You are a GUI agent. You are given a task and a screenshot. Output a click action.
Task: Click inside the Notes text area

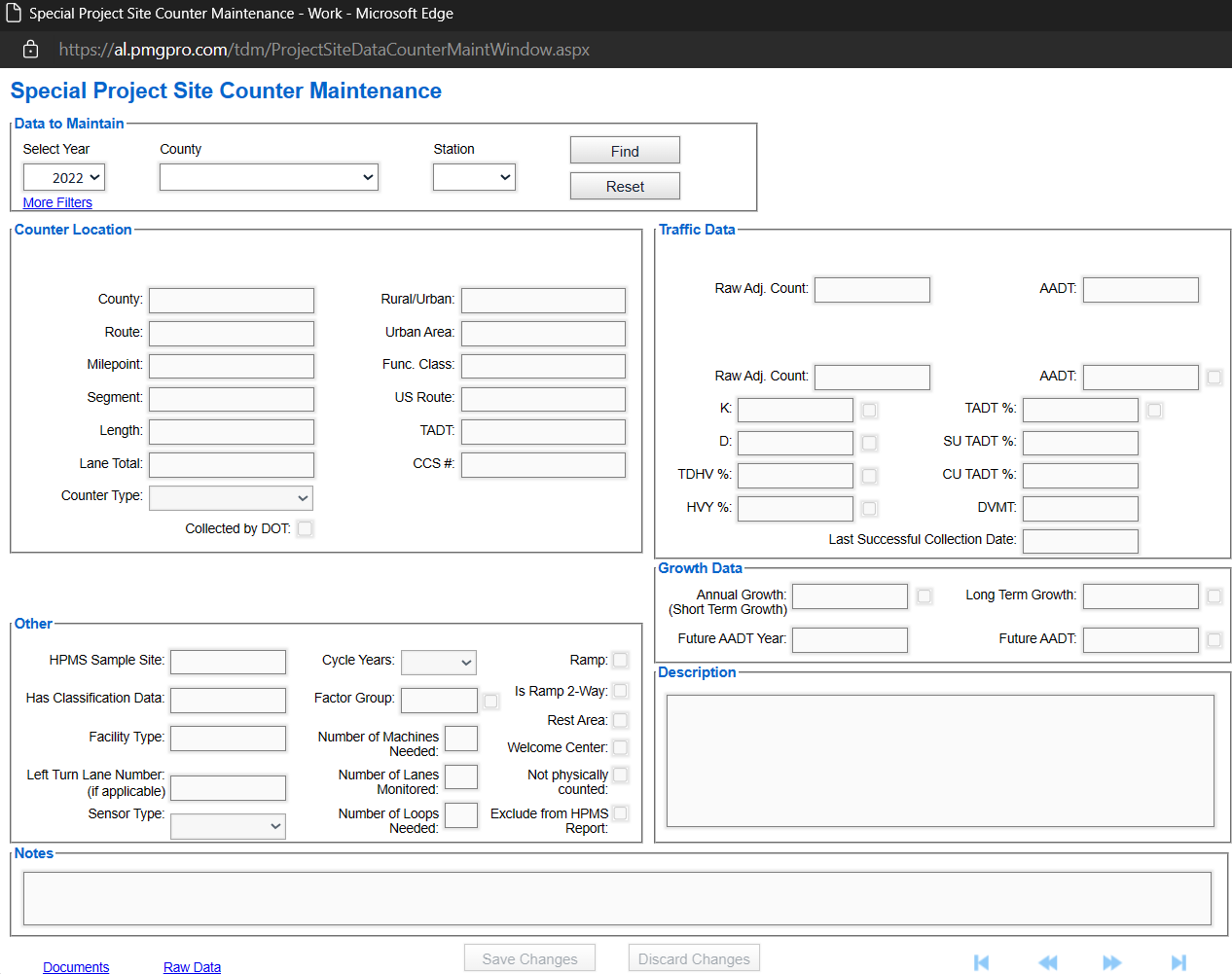pos(615,897)
